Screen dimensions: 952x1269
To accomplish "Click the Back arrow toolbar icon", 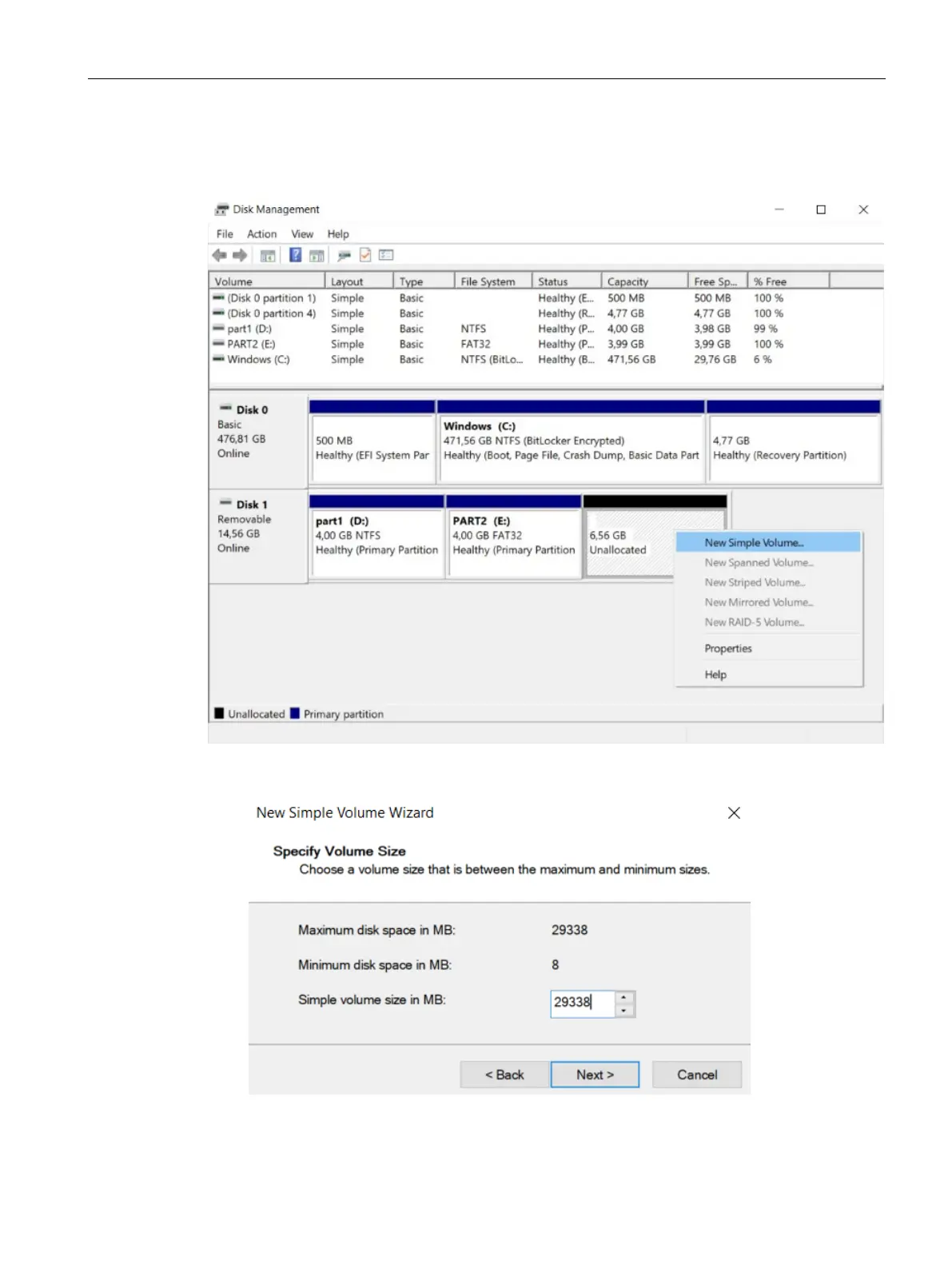I will tap(219, 255).
